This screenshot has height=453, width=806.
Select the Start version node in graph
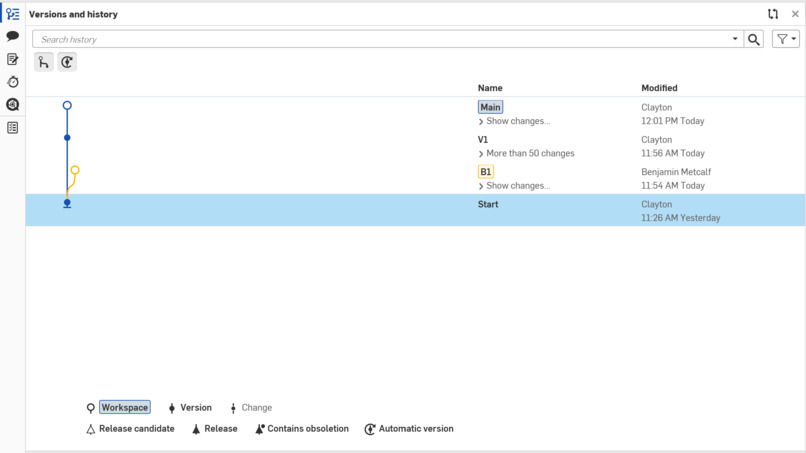(x=67, y=203)
